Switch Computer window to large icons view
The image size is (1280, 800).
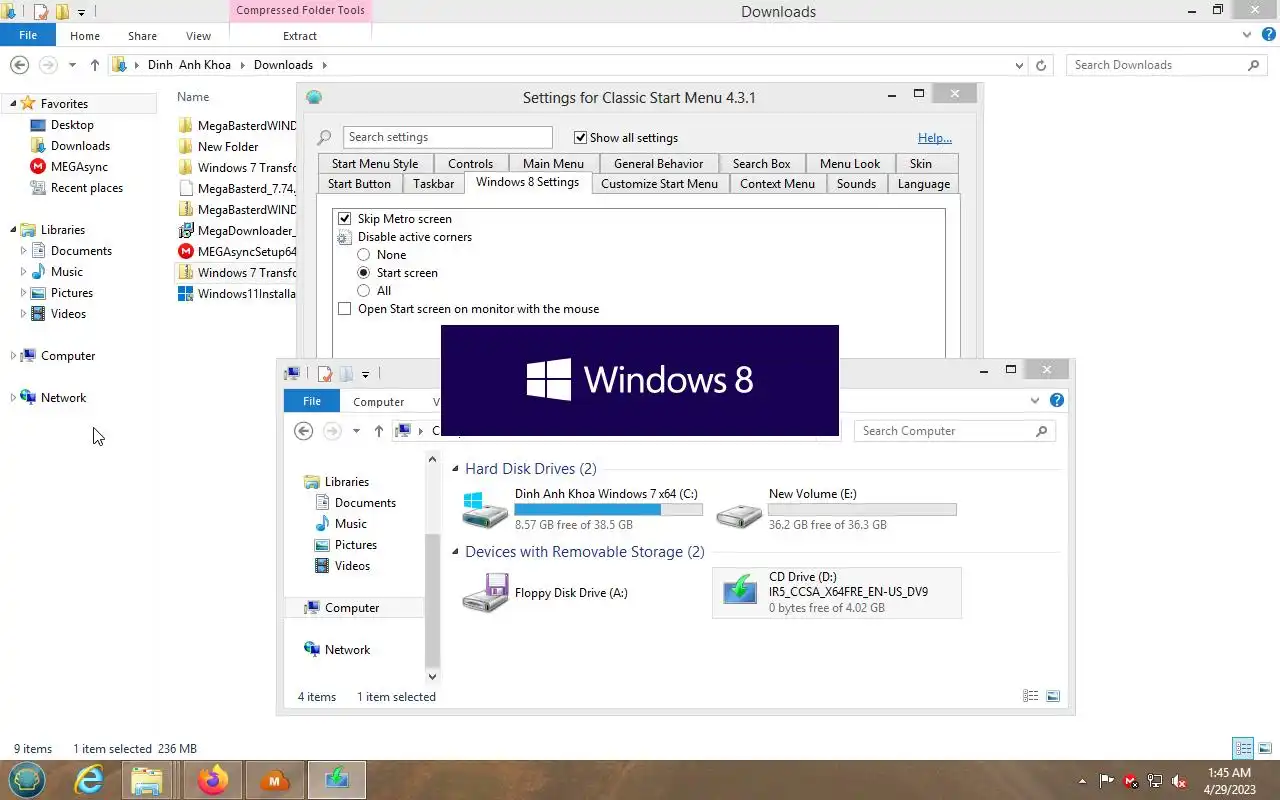point(1052,696)
